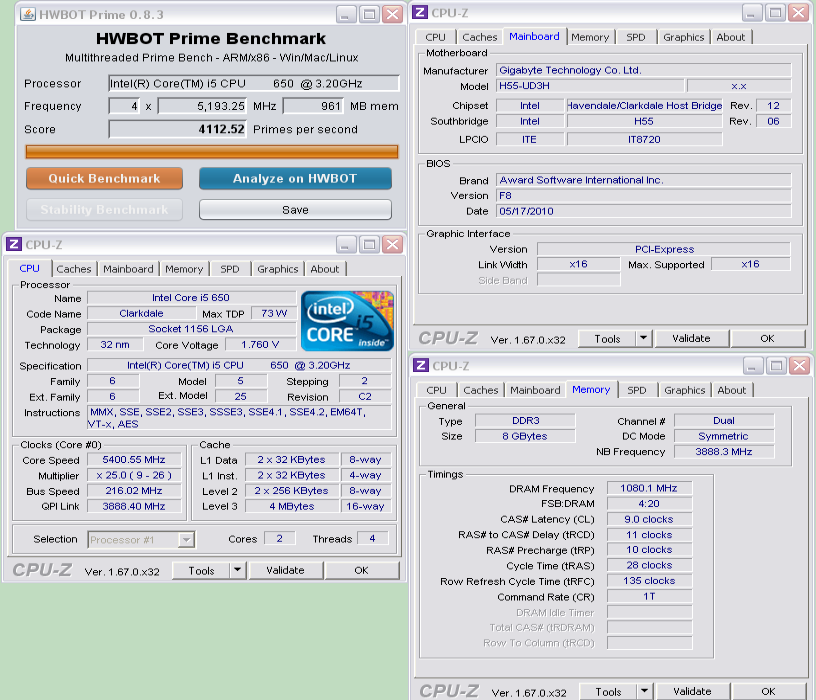Click NB Frequency value 3888.3 MHz
The width and height of the screenshot is (816, 700).
tap(723, 452)
